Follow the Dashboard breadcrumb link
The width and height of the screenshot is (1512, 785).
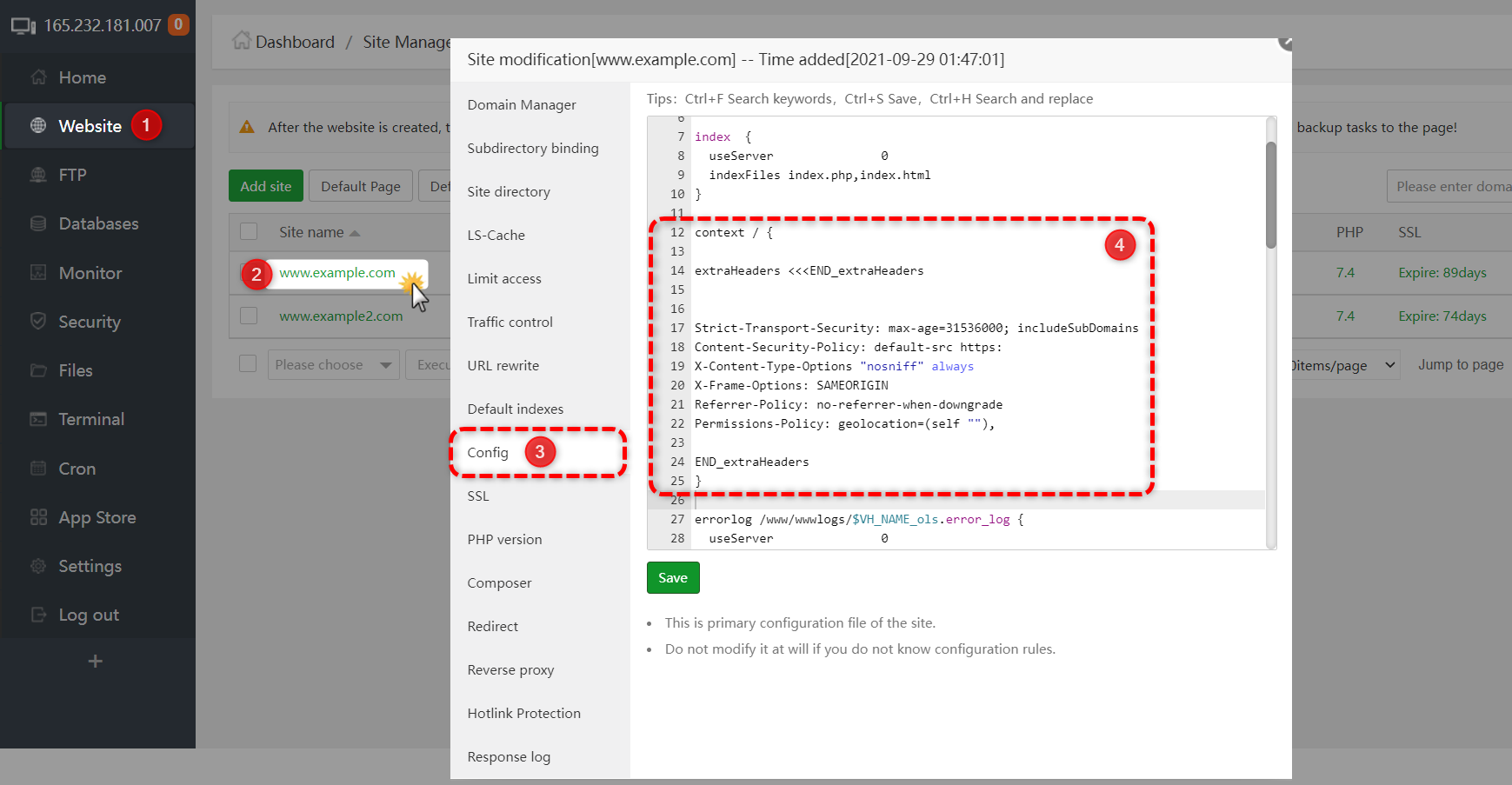[295, 42]
